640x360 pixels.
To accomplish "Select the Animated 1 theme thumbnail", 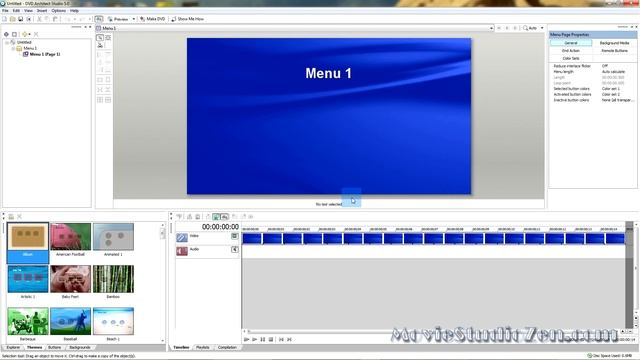I will tap(113, 236).
